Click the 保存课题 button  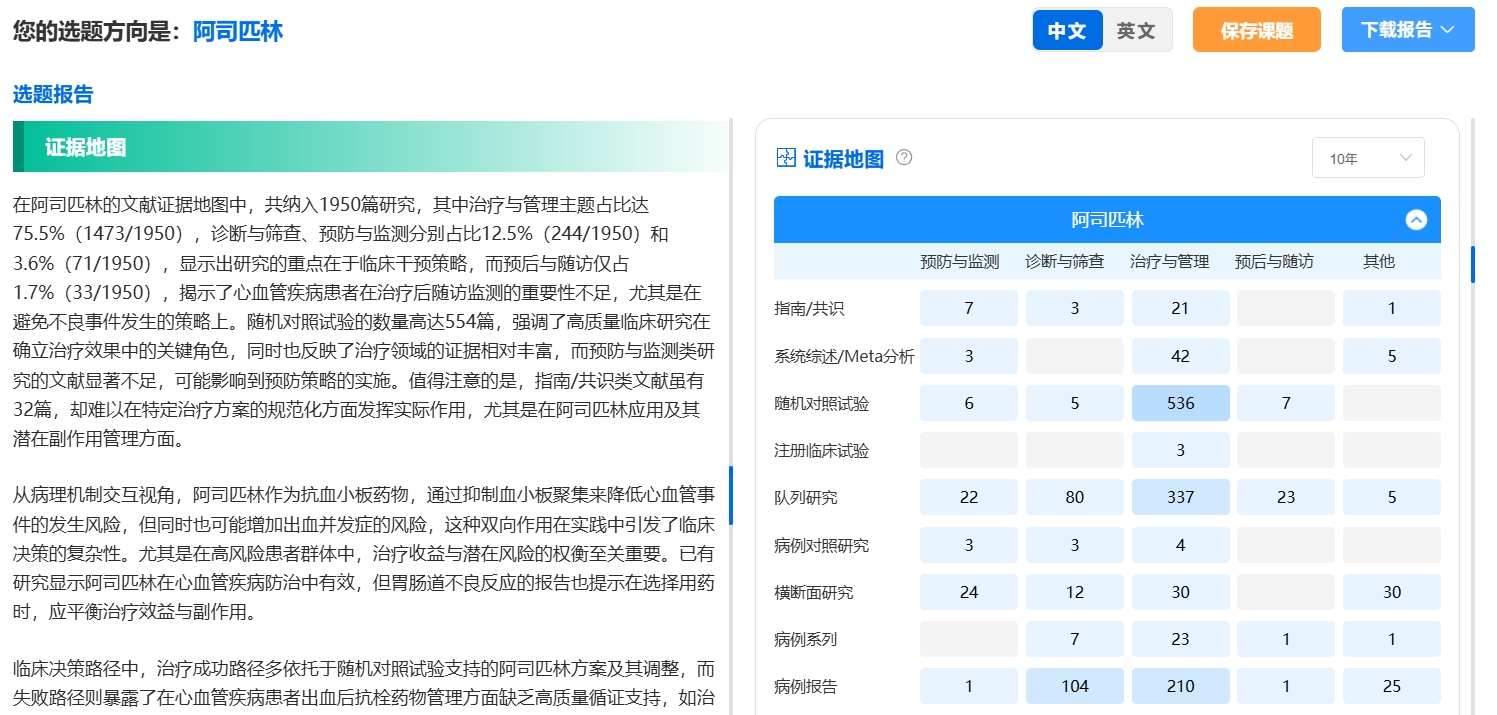1257,30
